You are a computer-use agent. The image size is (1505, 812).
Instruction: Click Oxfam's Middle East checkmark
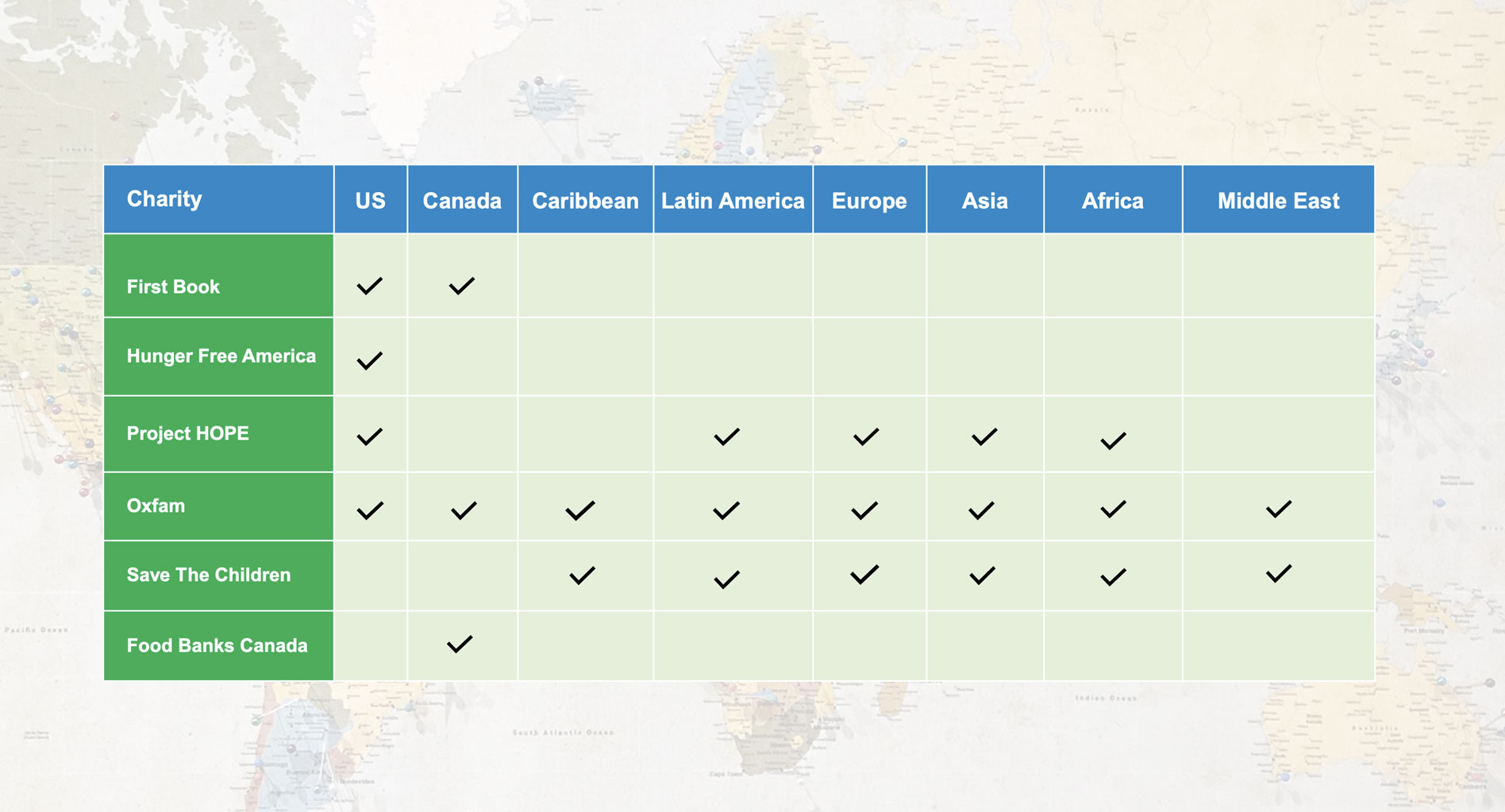click(1278, 509)
